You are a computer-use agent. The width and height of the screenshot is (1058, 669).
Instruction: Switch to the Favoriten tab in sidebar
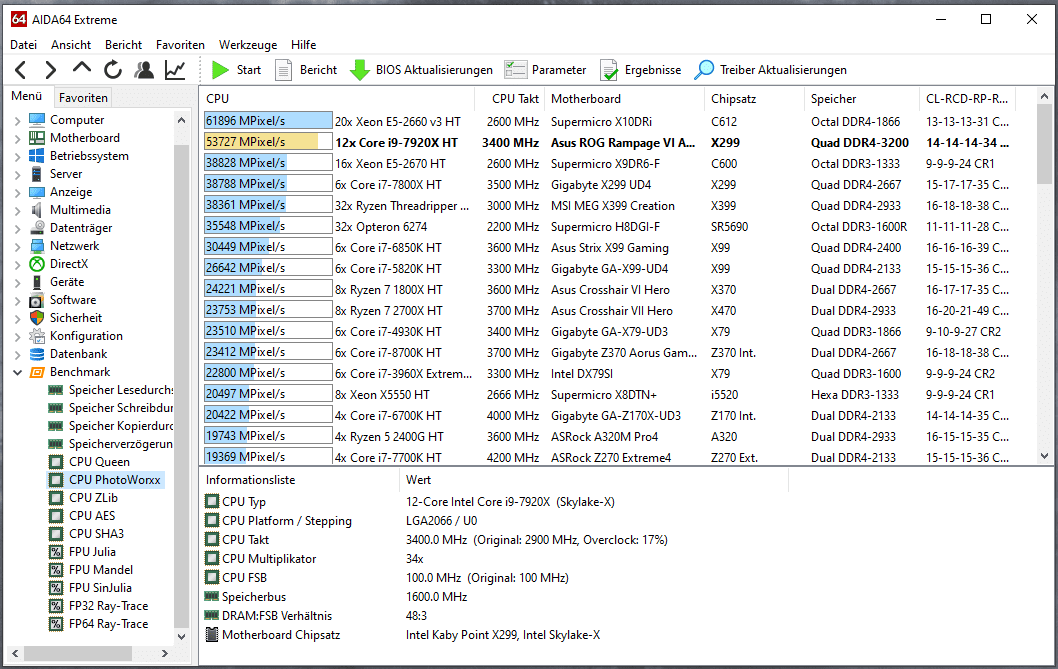[83, 97]
